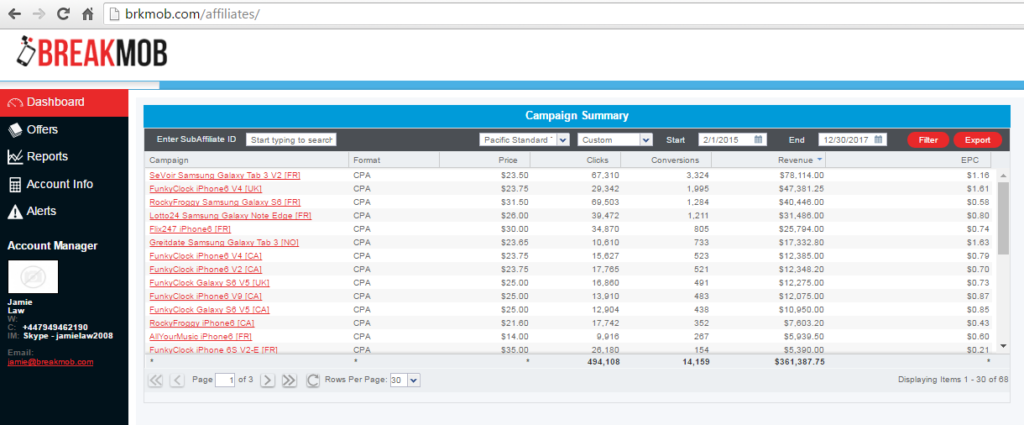Screen dimensions: 1024x425
Task: Open AllYourMusic iPhone6 [FR] campaign
Action: point(200,336)
